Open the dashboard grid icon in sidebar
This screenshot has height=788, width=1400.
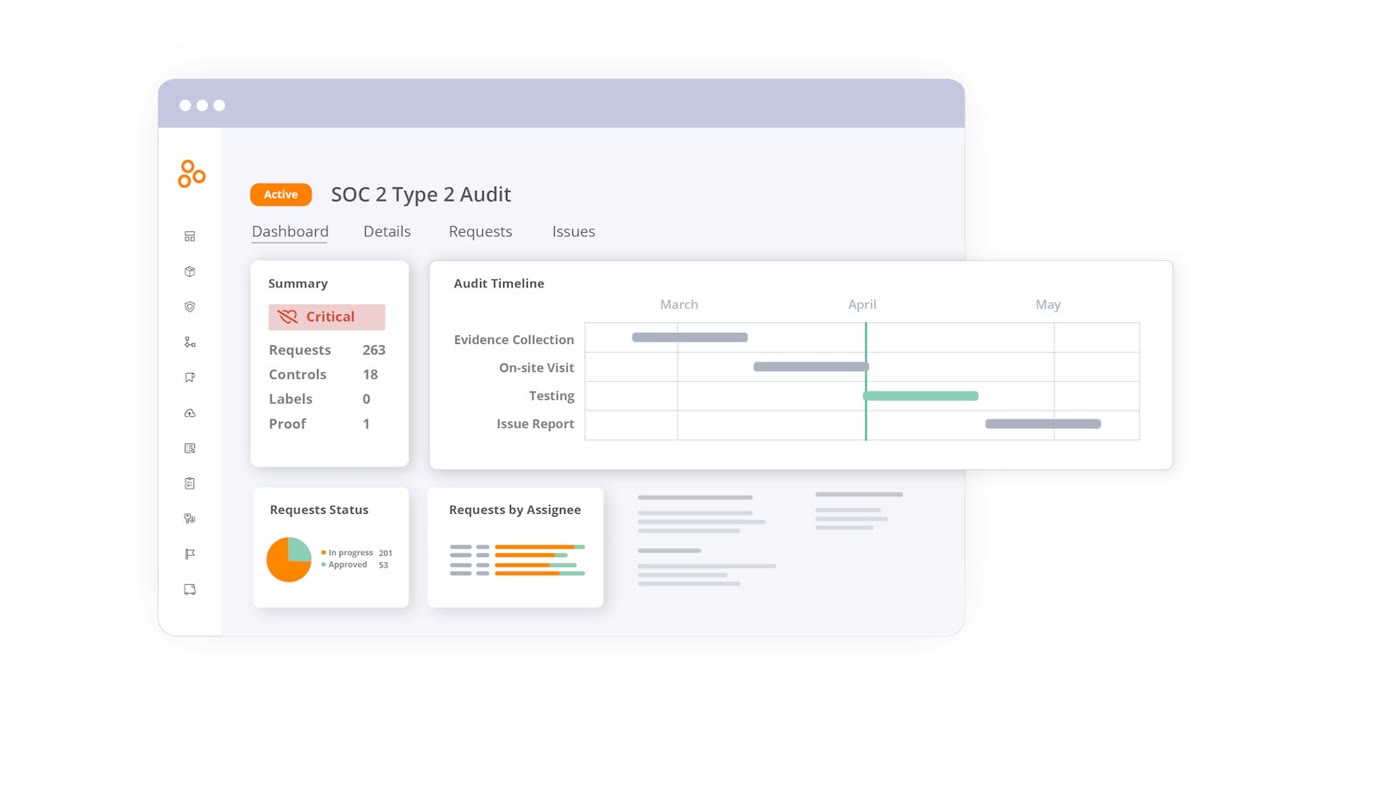click(190, 237)
